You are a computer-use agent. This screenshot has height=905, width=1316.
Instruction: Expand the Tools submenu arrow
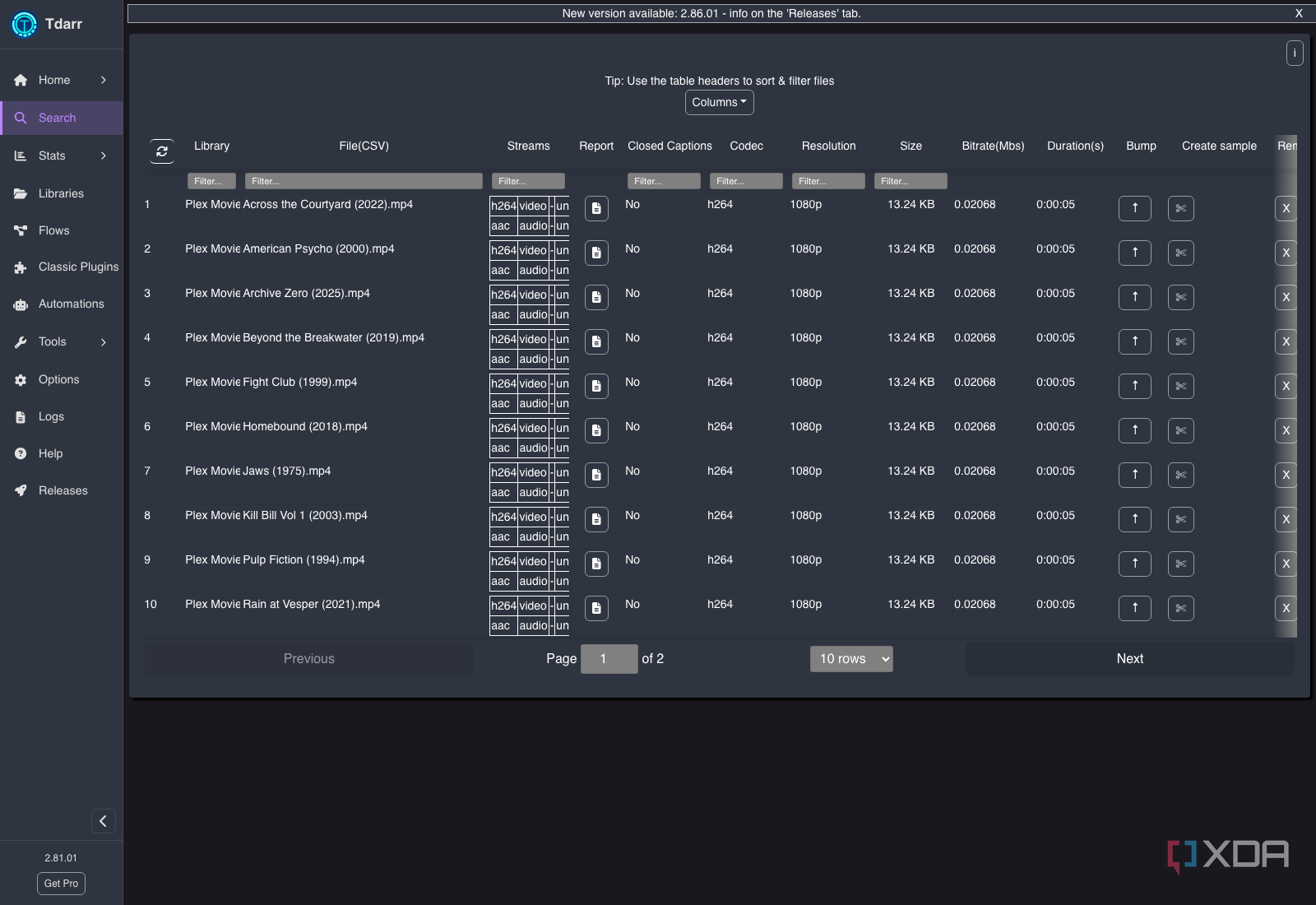coord(104,341)
